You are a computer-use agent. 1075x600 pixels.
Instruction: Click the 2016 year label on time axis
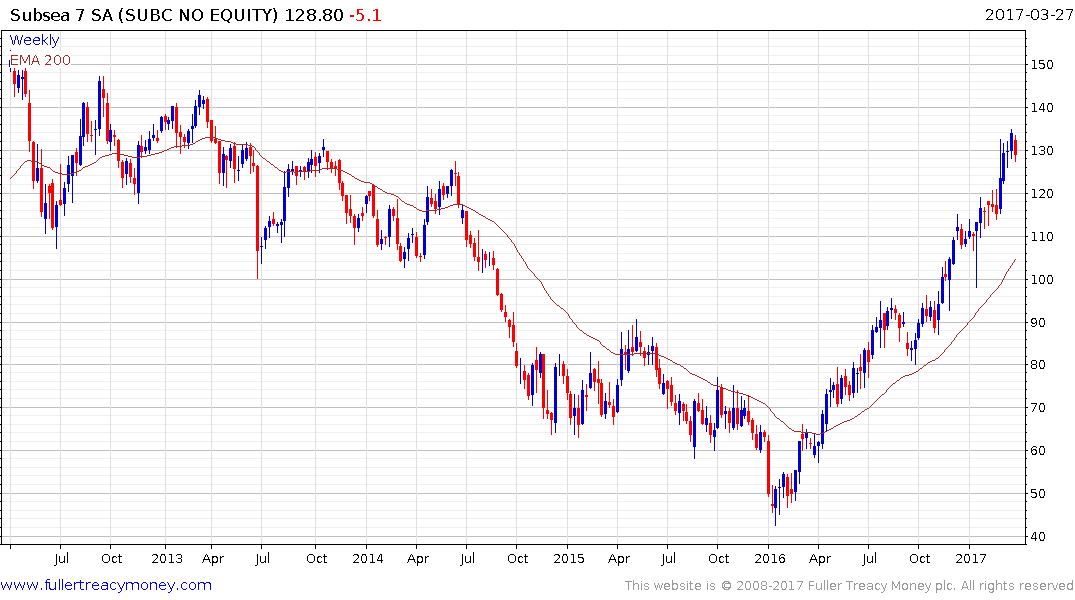769,558
